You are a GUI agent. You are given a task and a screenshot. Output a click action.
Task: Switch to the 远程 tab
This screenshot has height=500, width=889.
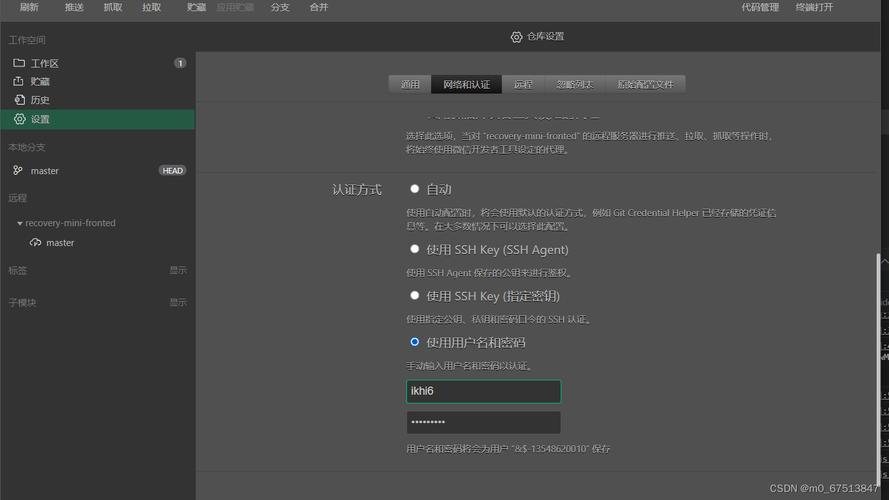click(523, 84)
